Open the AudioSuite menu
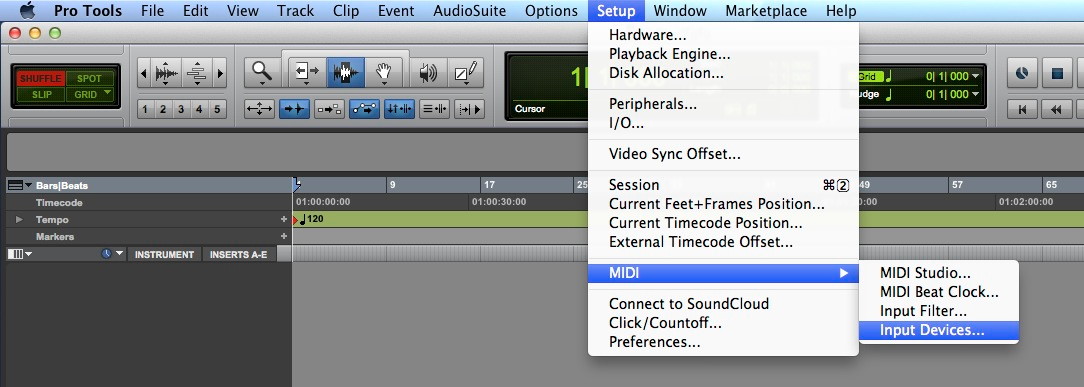The height and width of the screenshot is (387, 1084). pyautogui.click(x=469, y=11)
